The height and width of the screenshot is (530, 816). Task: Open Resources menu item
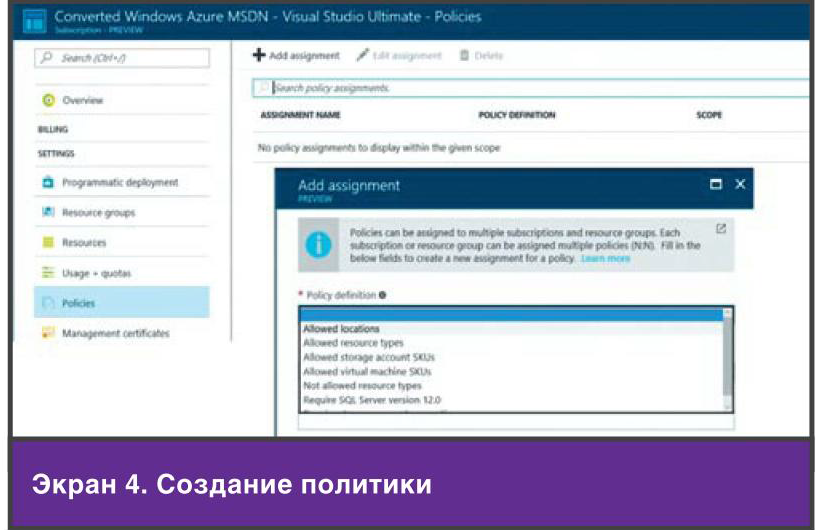122,243
